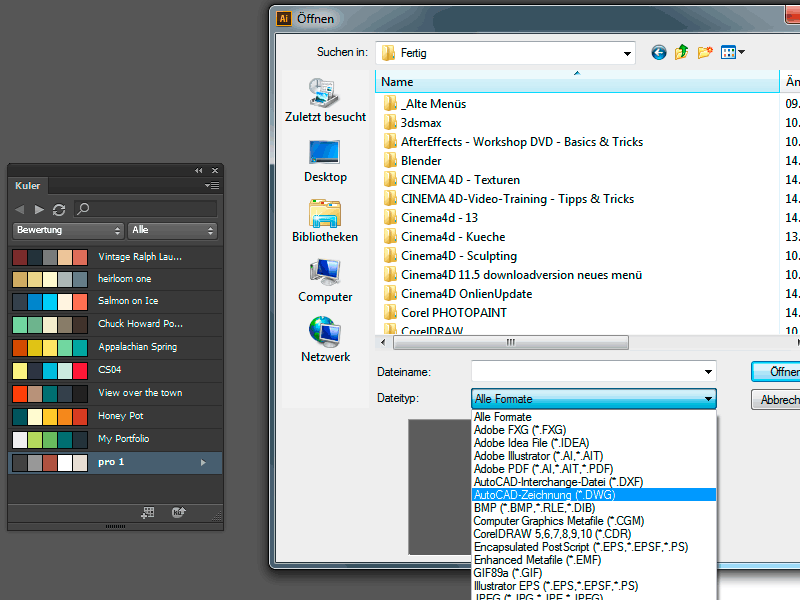Viewport: 800px width, 600px height.
Task: Select CINEMA 4D - Texturen folder
Action: tap(452, 180)
